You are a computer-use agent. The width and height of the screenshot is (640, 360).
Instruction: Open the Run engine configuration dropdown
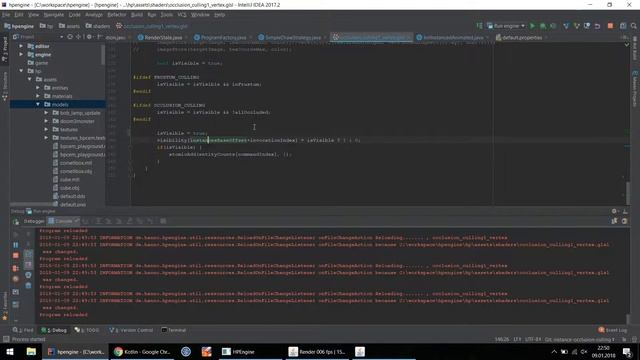coord(506,26)
